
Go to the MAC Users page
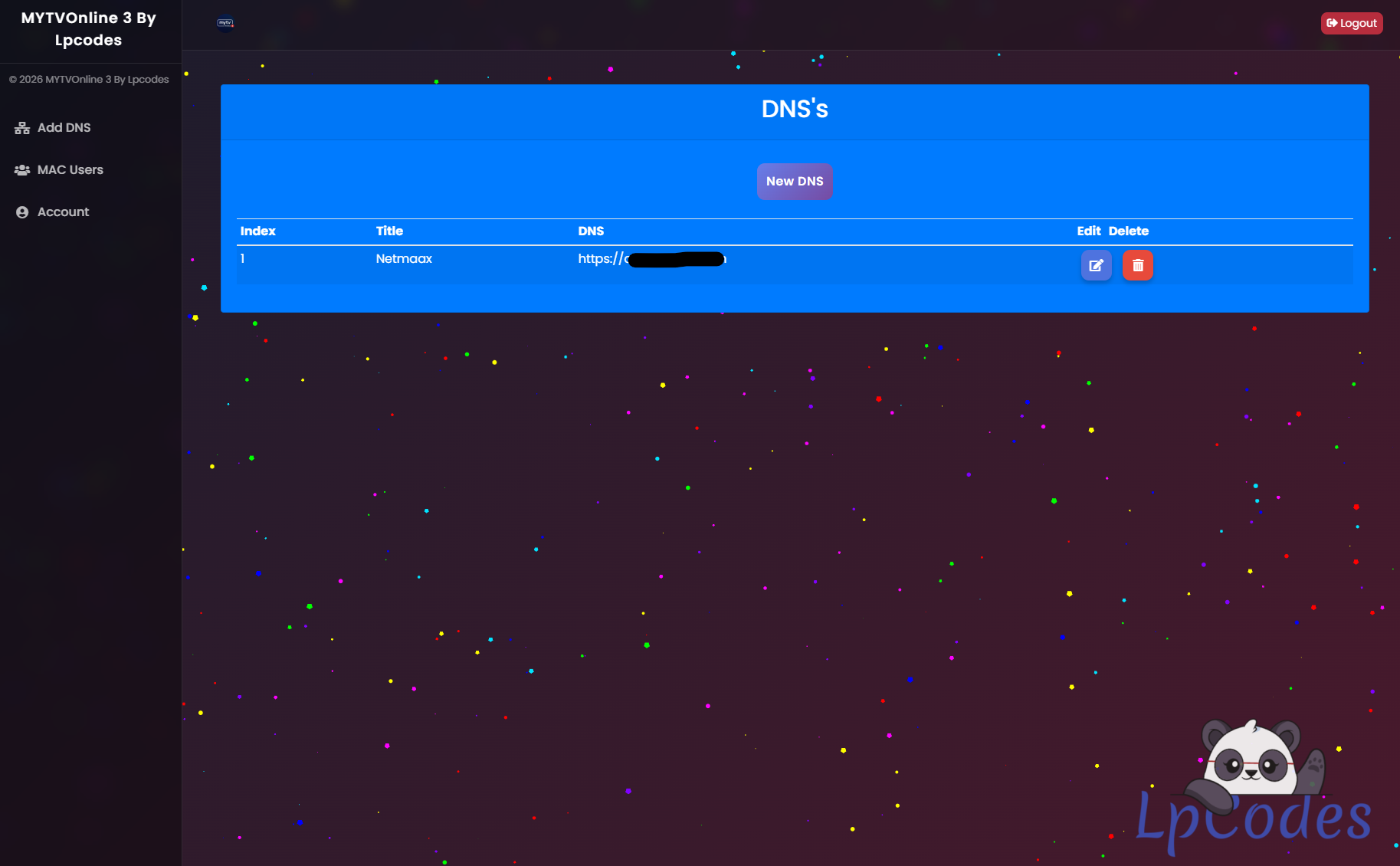[70, 170]
